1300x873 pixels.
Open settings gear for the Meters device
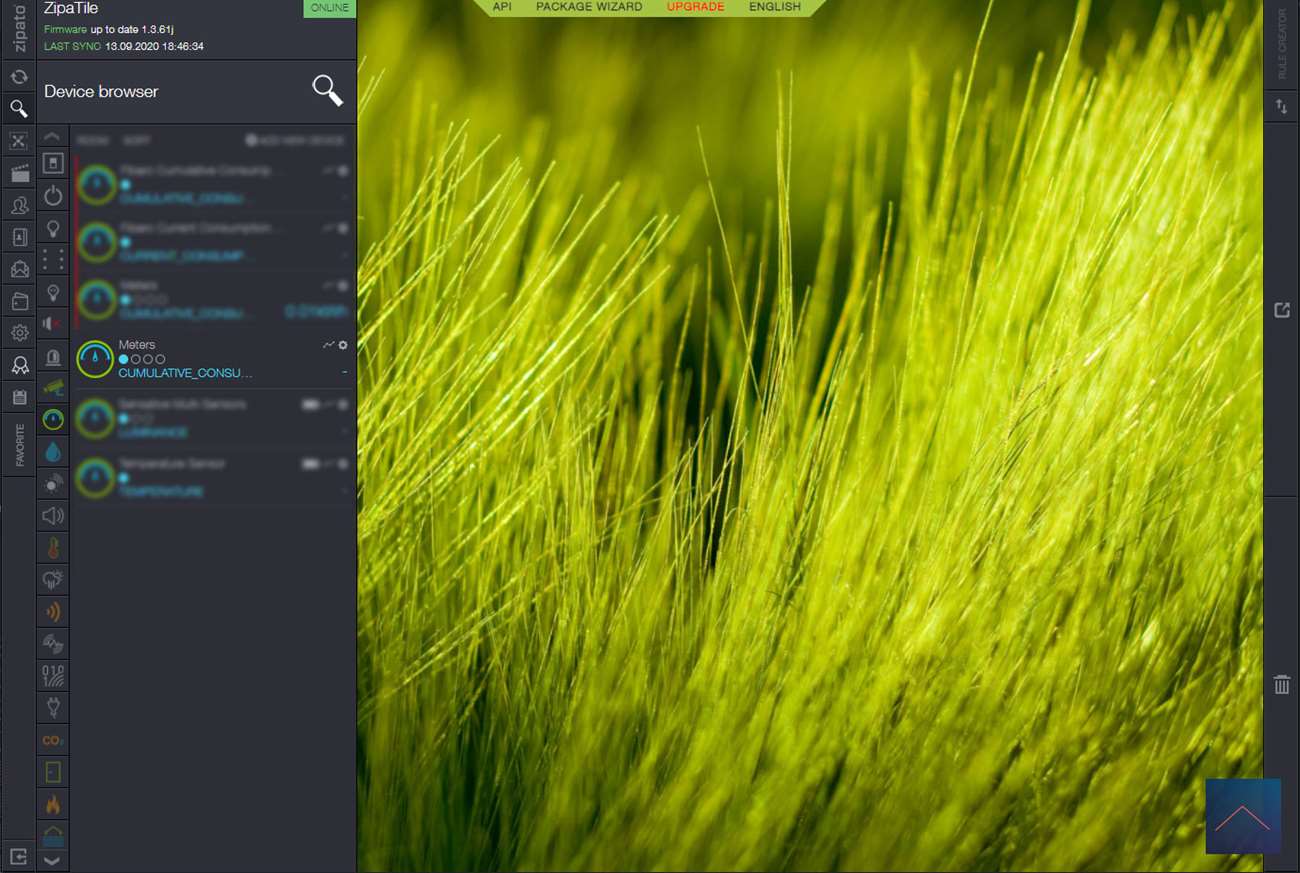point(343,345)
